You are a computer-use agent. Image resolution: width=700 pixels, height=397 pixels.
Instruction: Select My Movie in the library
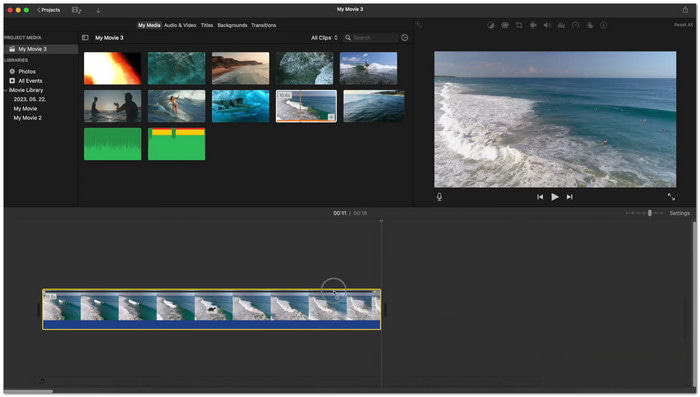[x=25, y=109]
